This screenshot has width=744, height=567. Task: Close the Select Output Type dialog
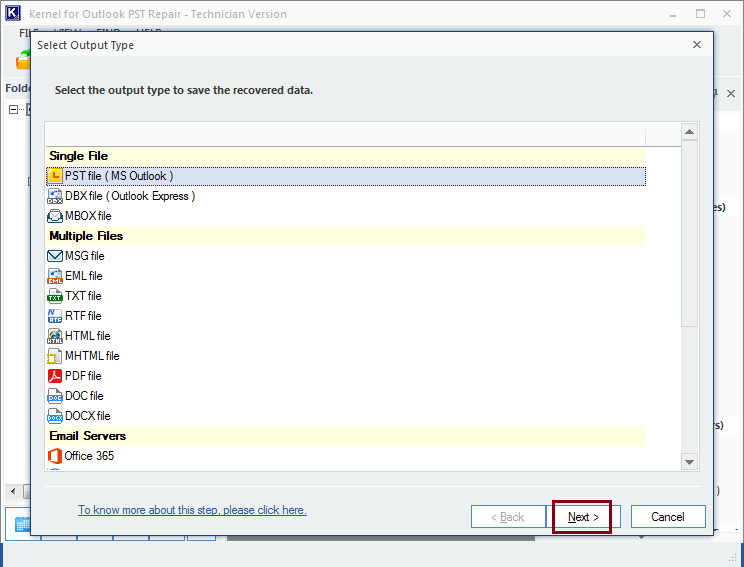coord(697,45)
